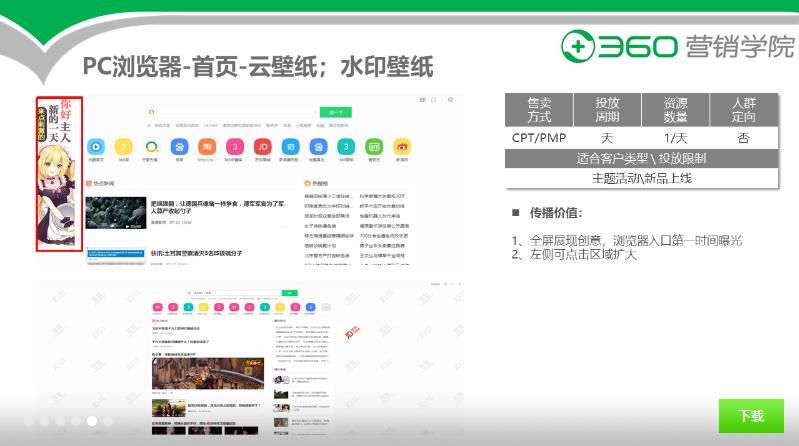Click the table header 投放周期

tap(607, 110)
